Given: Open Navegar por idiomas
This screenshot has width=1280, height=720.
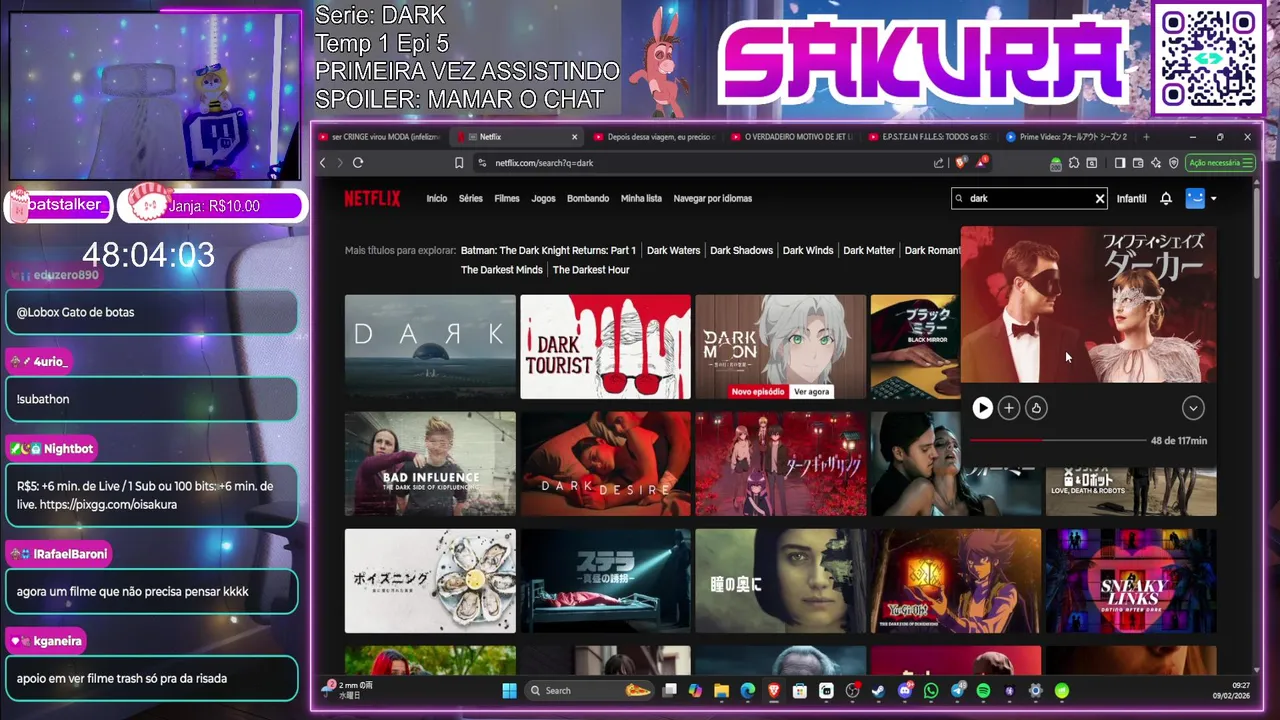Looking at the screenshot, I should [x=713, y=198].
